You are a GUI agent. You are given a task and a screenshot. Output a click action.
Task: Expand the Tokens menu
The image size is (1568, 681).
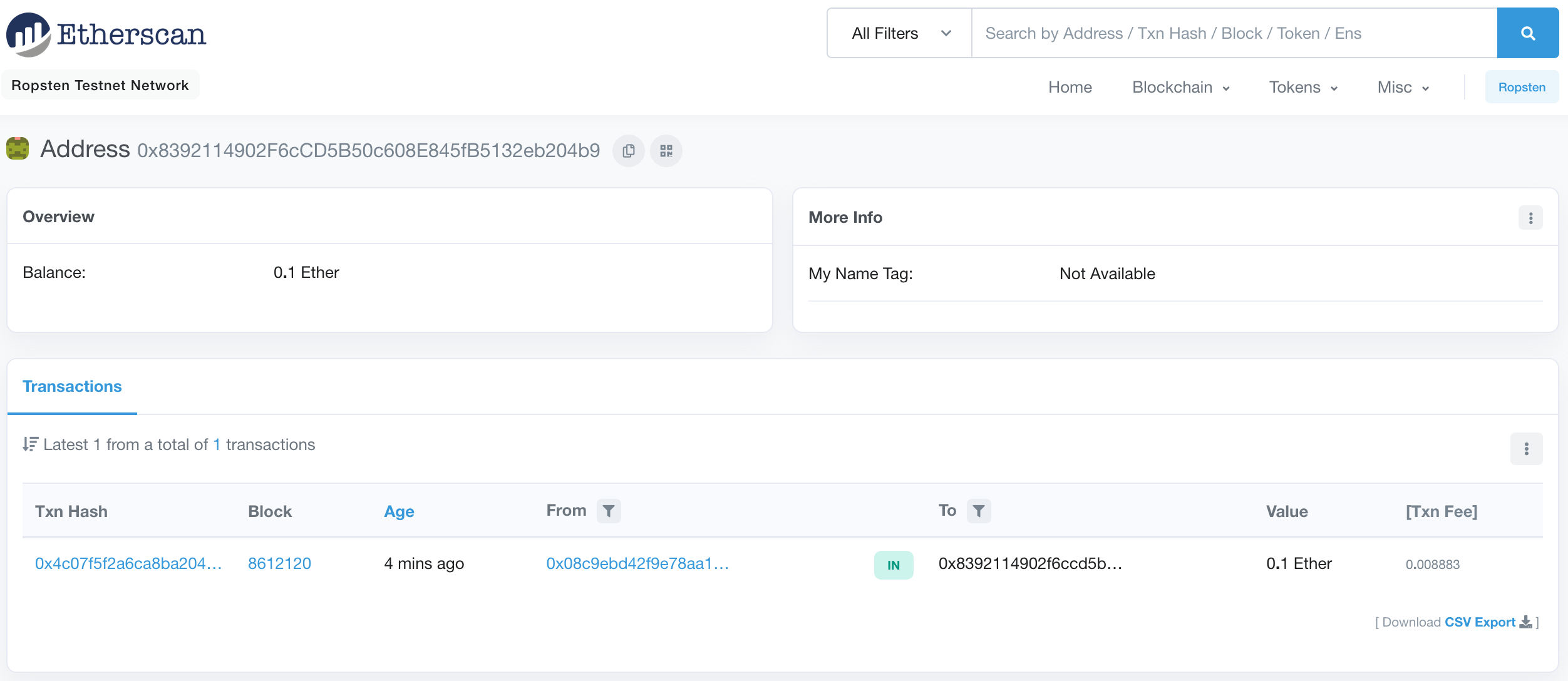tap(1301, 87)
